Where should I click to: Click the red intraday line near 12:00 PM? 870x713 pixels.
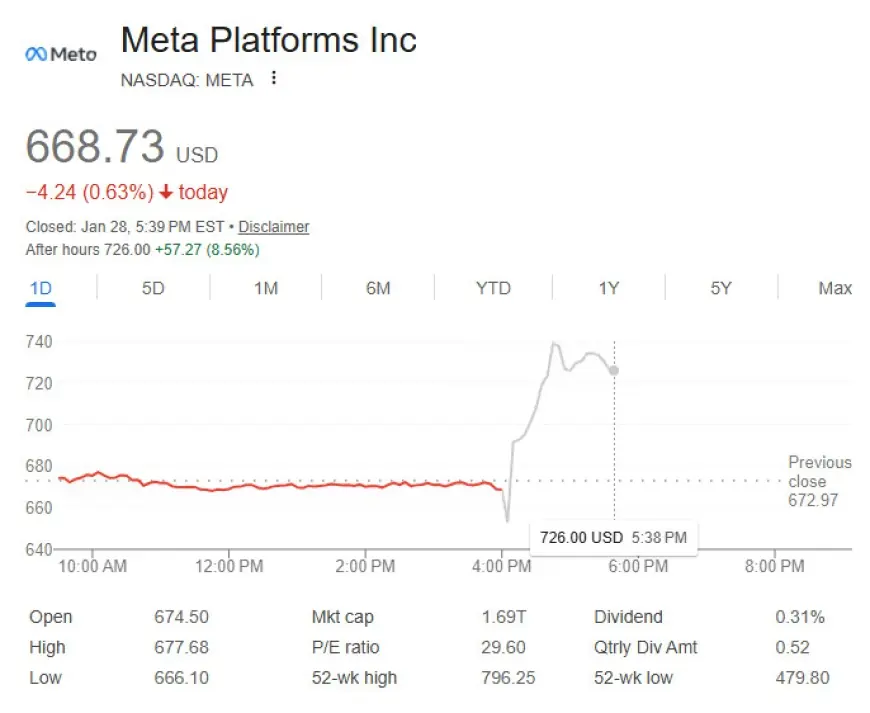pyautogui.click(x=228, y=487)
